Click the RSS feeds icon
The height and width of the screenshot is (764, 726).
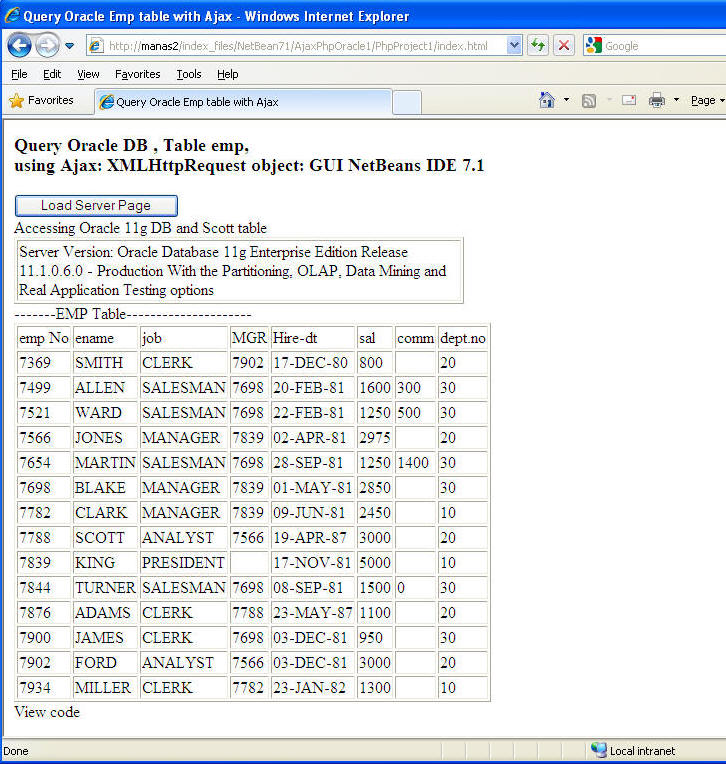pos(589,100)
